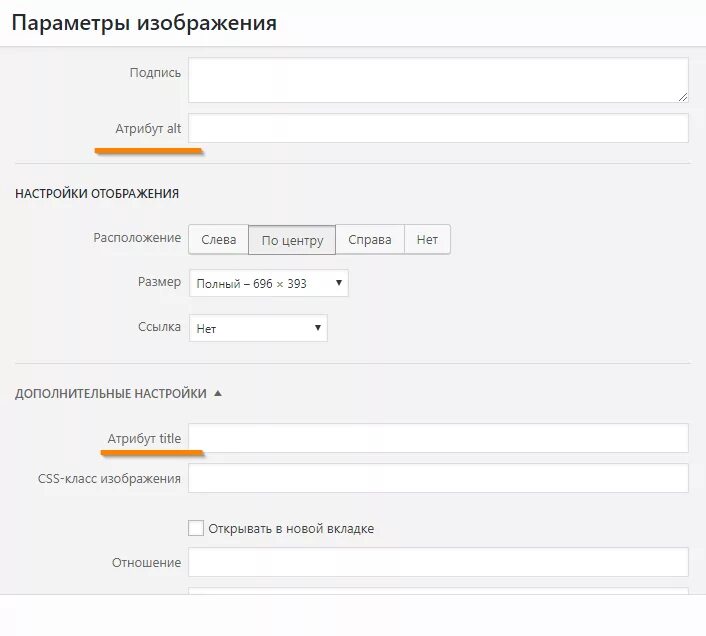The width and height of the screenshot is (706, 636).
Task: Click the Открывать в новой вкладке label
Action: click(291, 528)
